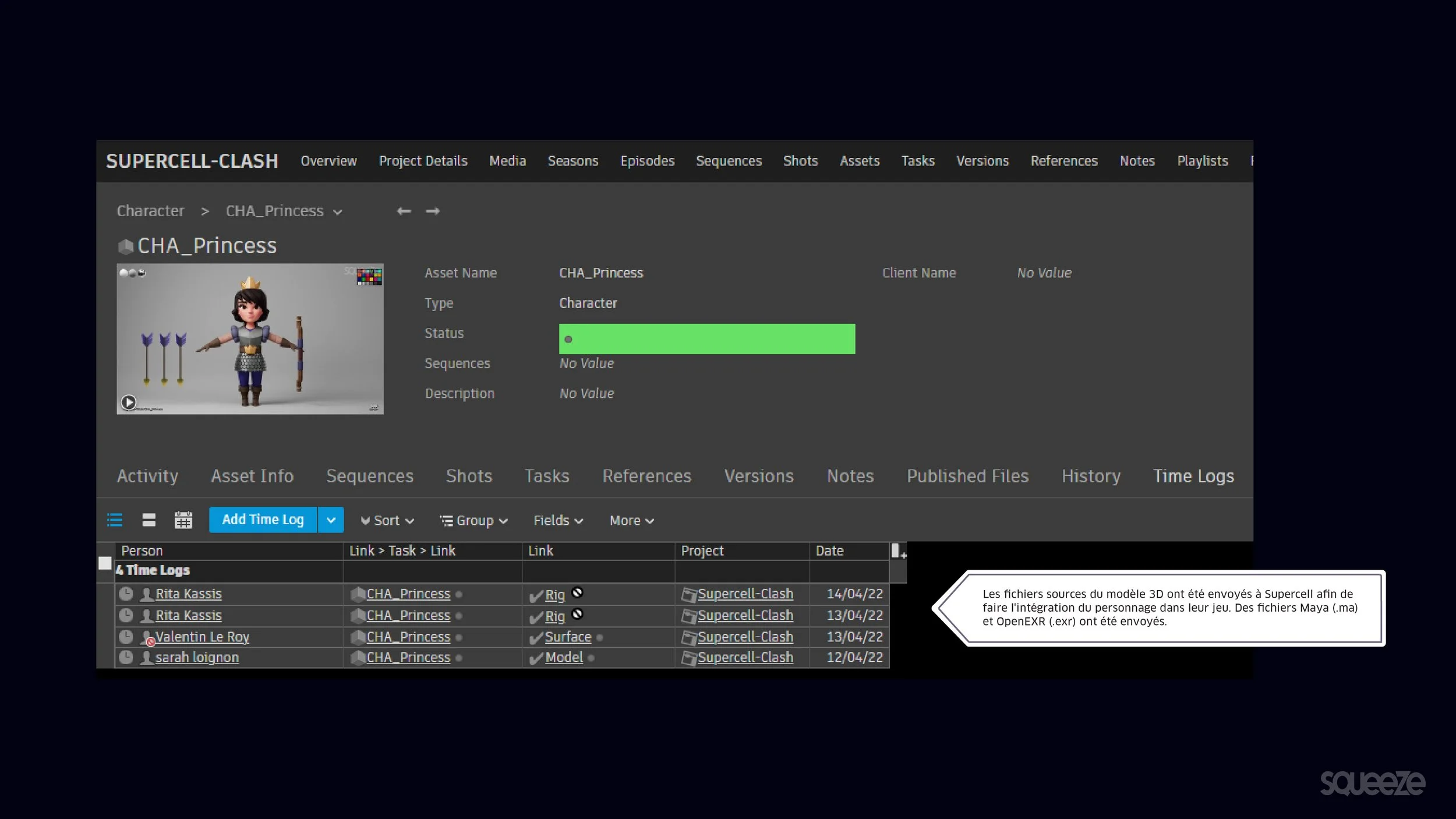This screenshot has width=1456, height=819.
Task: Open the Media page
Action: tap(507, 161)
